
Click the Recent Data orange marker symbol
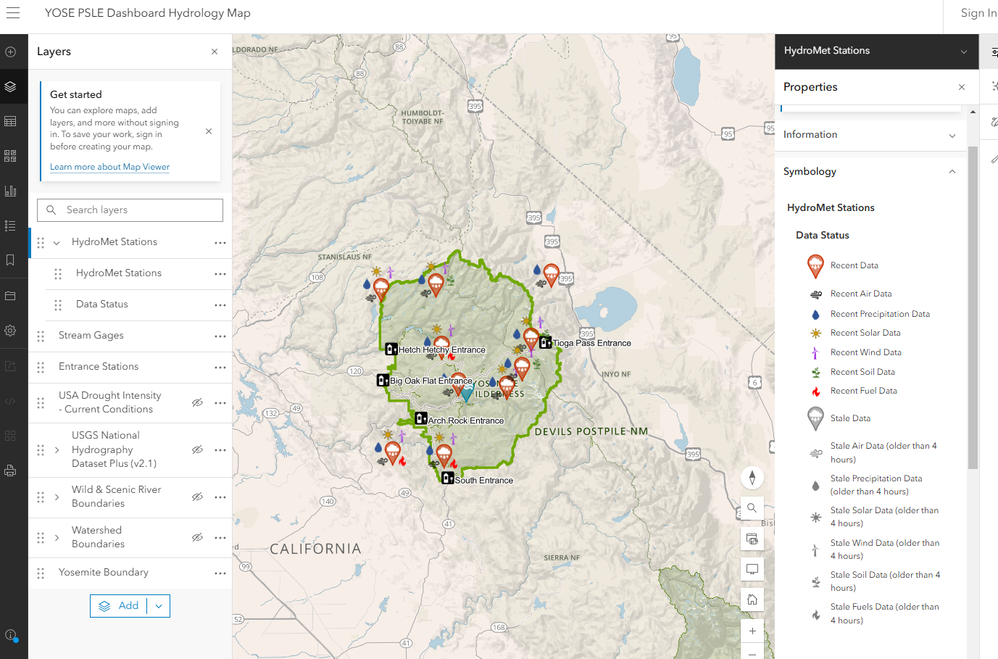coord(815,266)
